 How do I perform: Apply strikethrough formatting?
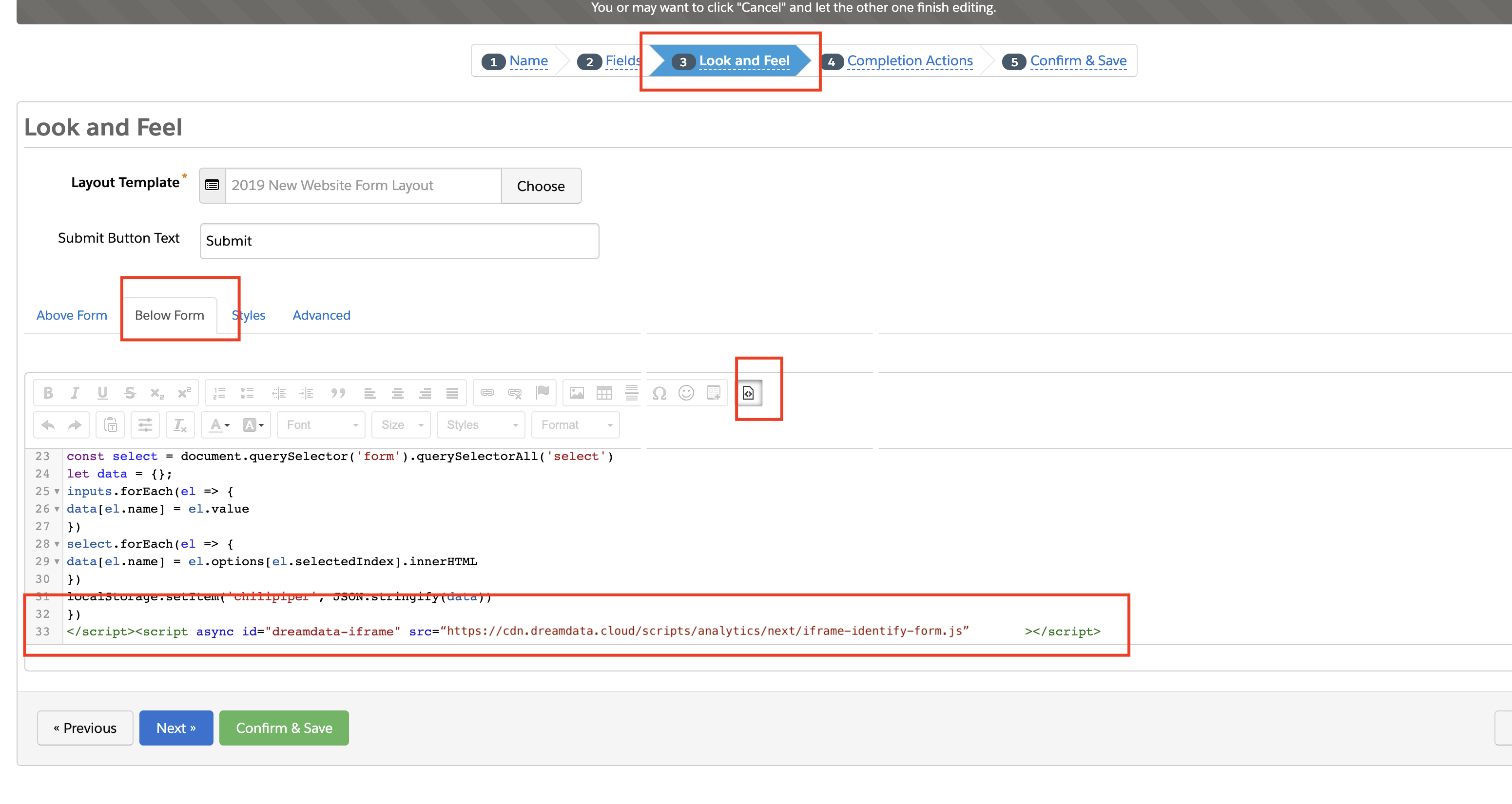pyautogui.click(x=130, y=393)
